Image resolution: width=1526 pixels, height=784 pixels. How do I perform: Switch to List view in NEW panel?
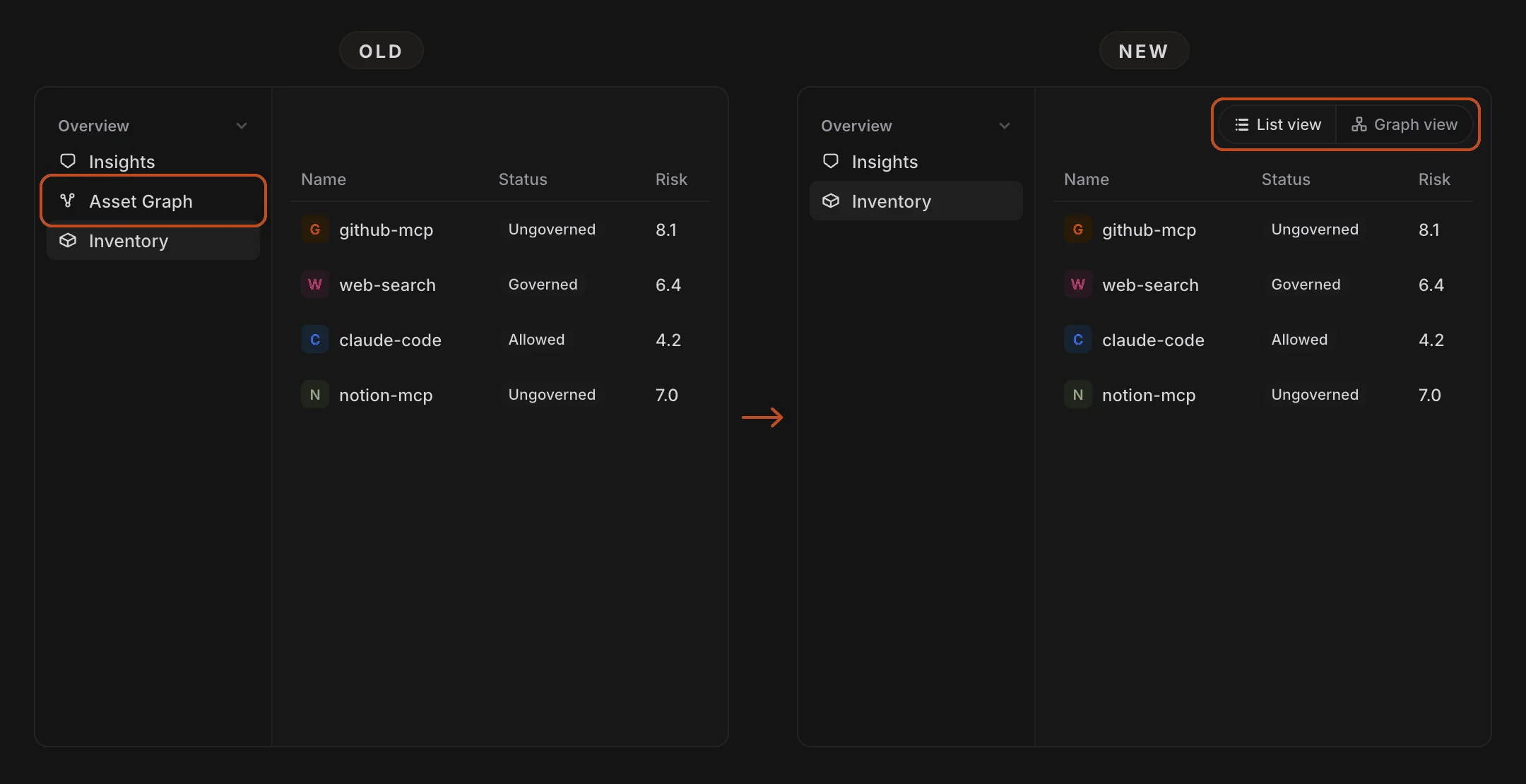(x=1278, y=124)
